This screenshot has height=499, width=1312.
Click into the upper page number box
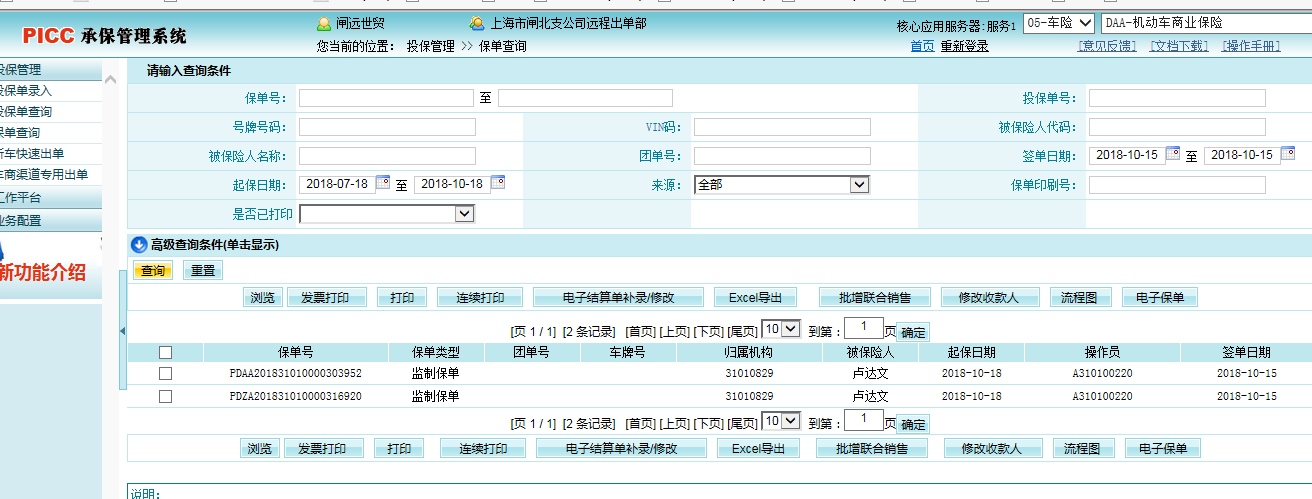click(863, 328)
